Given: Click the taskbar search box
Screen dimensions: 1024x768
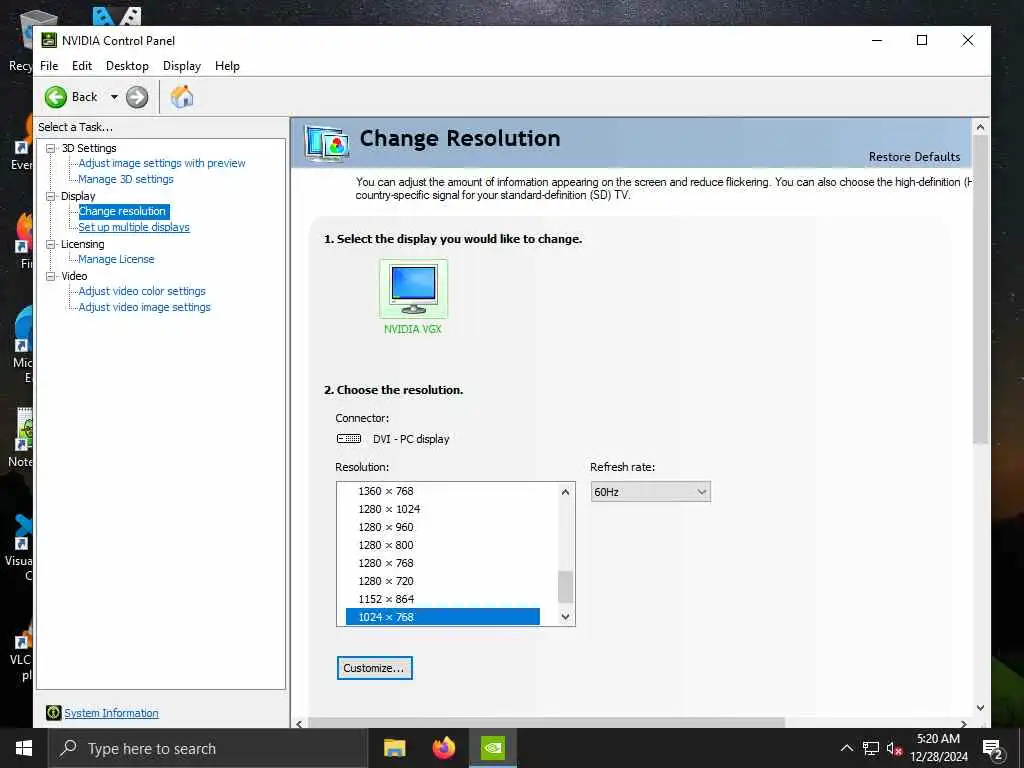Looking at the screenshot, I should [208, 748].
